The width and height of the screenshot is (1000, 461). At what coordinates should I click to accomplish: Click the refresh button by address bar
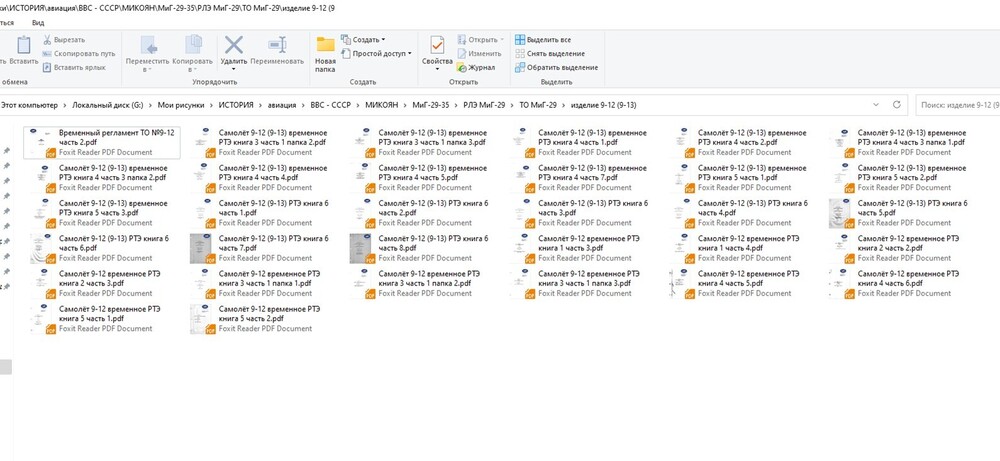[x=896, y=105]
